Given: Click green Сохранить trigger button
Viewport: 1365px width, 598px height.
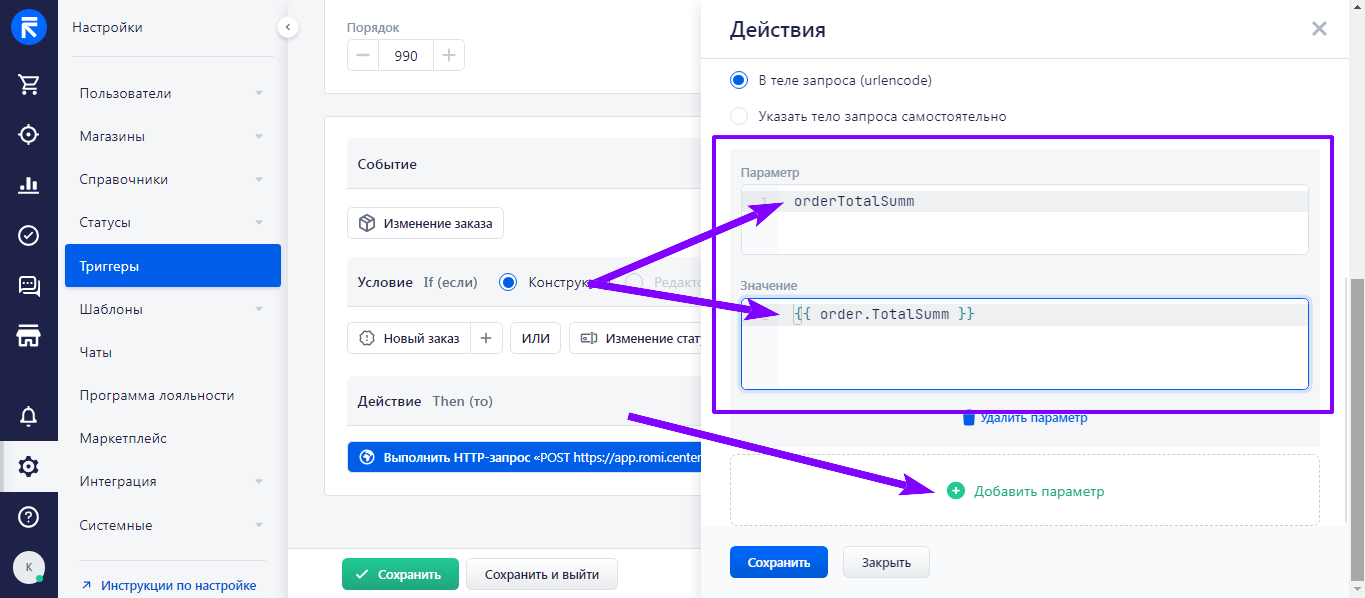Looking at the screenshot, I should pyautogui.click(x=400, y=574).
